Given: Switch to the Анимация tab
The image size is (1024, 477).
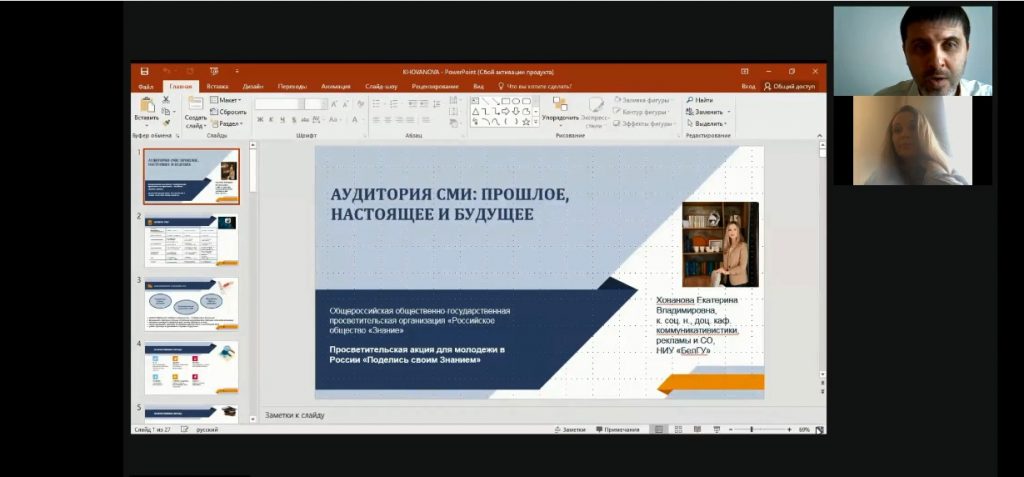Looking at the screenshot, I should (x=336, y=86).
